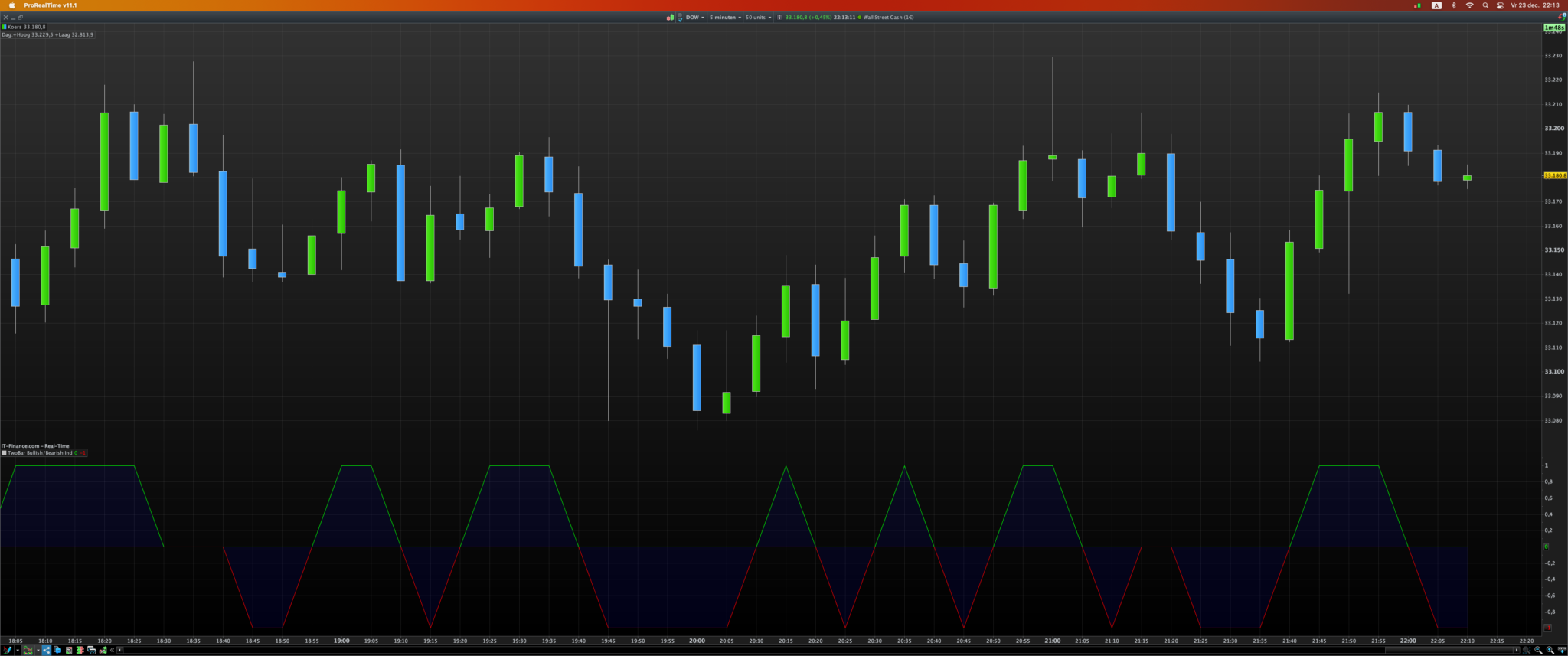Click the price 33.180,8 (+0,45%)
The width and height of the screenshot is (1568, 656).
(808, 18)
